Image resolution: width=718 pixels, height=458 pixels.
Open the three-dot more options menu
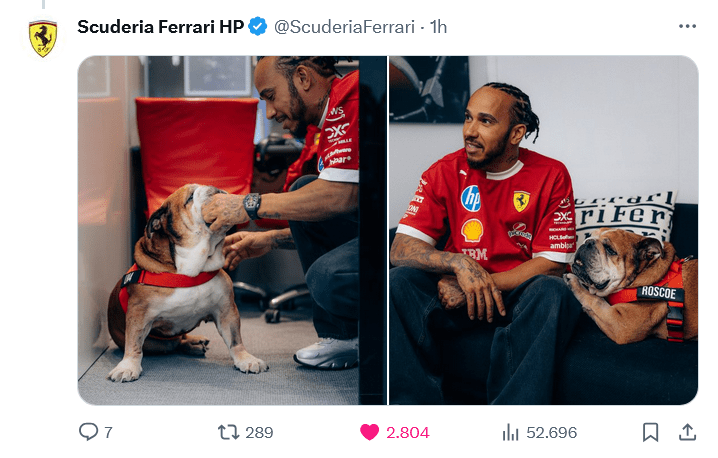pos(687,27)
